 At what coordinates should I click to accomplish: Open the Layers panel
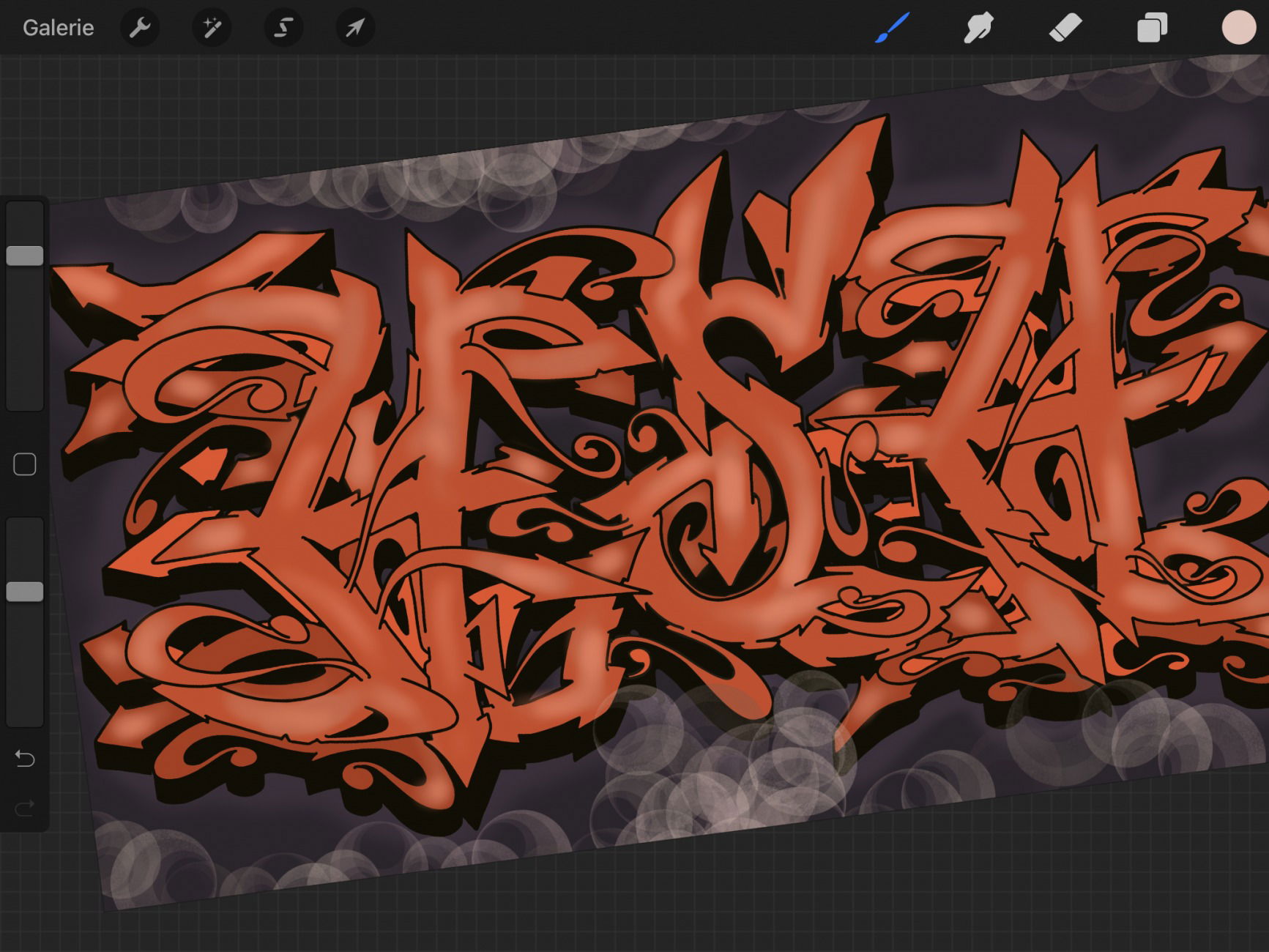tap(1151, 28)
